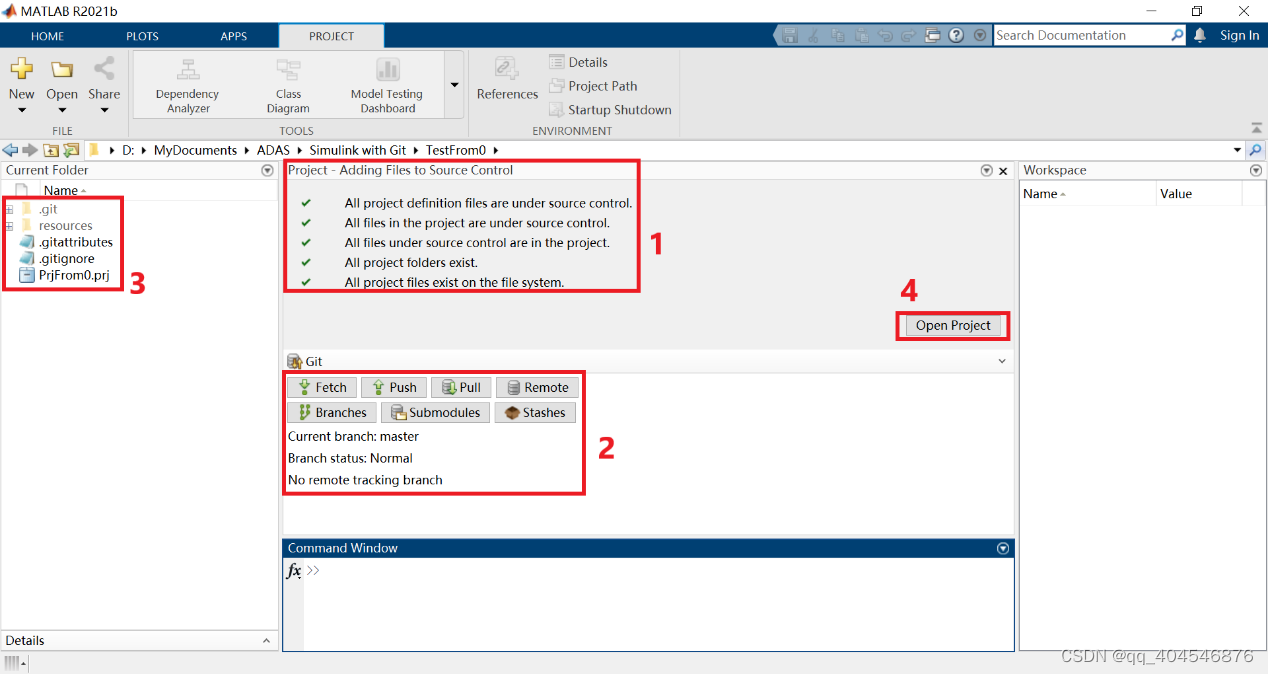This screenshot has height=674, width=1268.
Task: Switch to the APPS tab
Action: (x=233, y=36)
